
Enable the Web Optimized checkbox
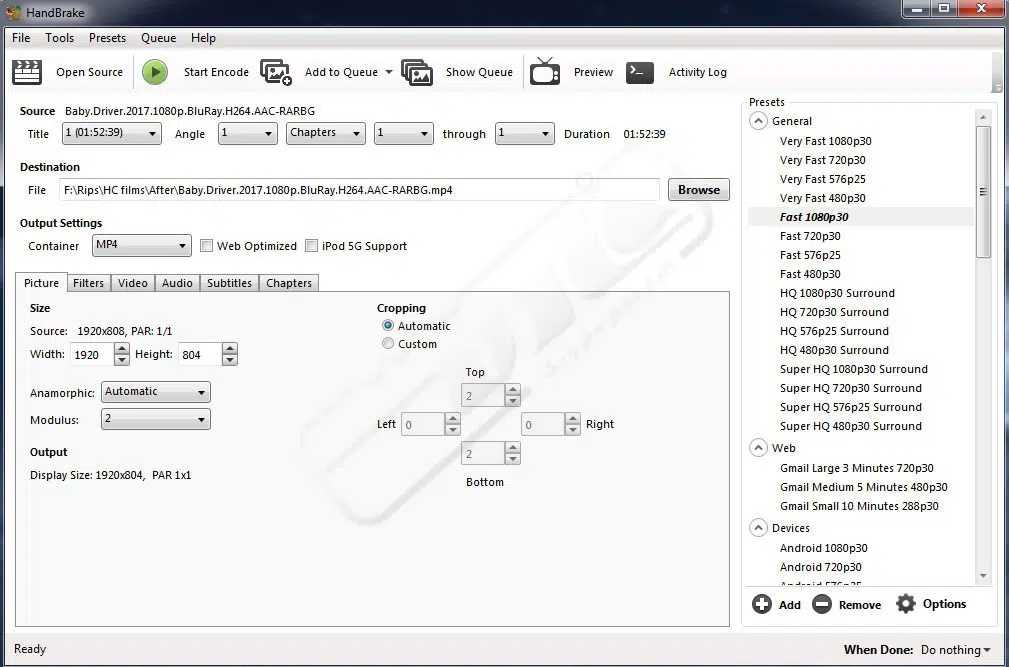(x=207, y=246)
